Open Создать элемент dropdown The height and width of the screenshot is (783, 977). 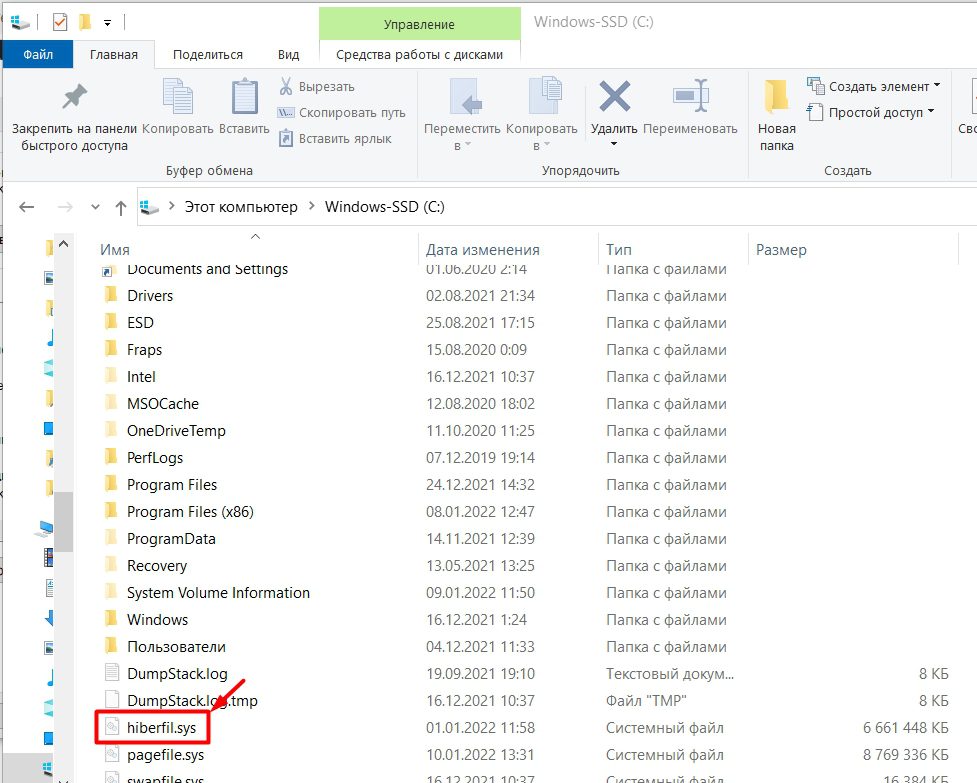click(873, 86)
